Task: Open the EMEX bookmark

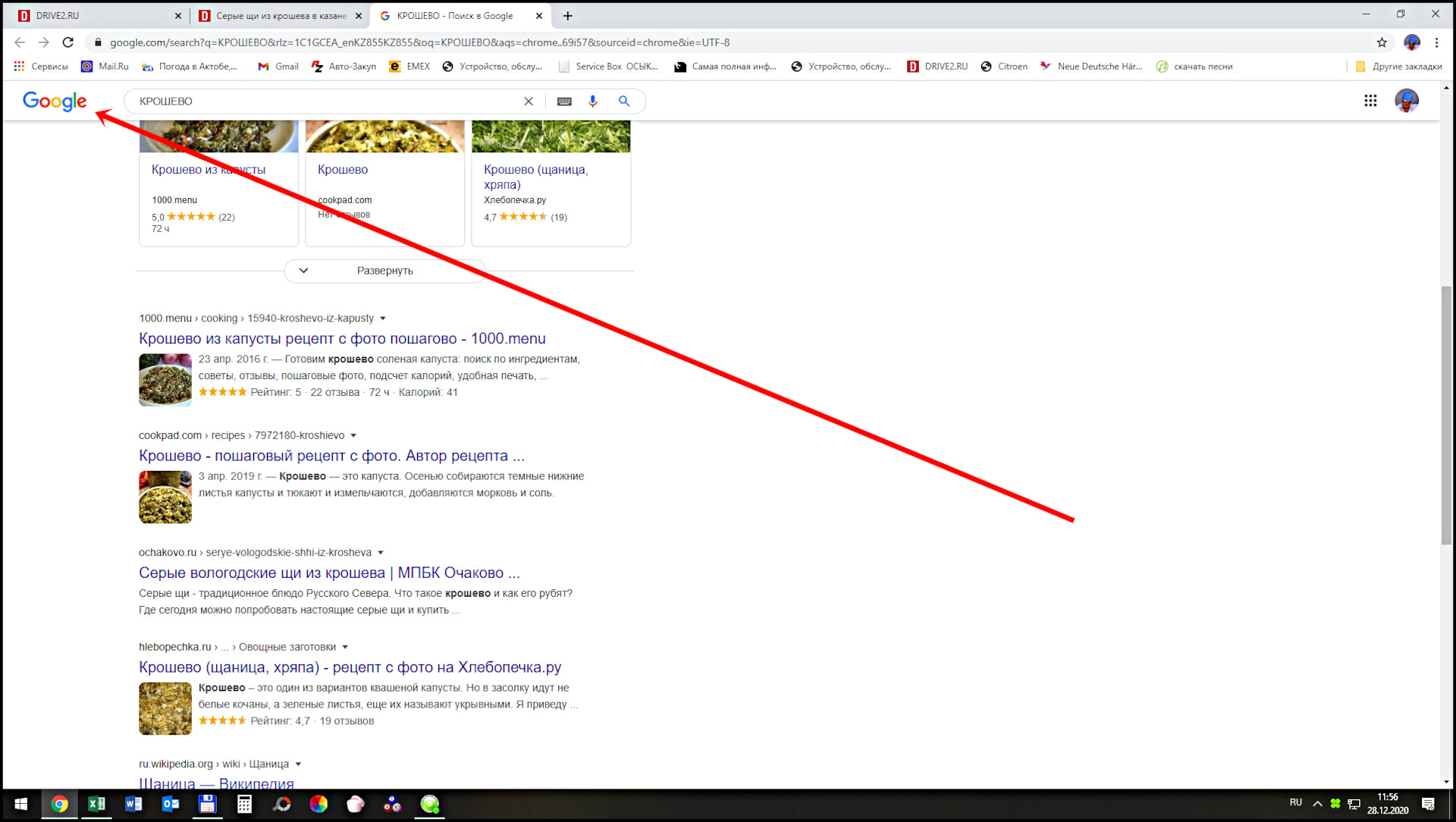Action: click(409, 67)
